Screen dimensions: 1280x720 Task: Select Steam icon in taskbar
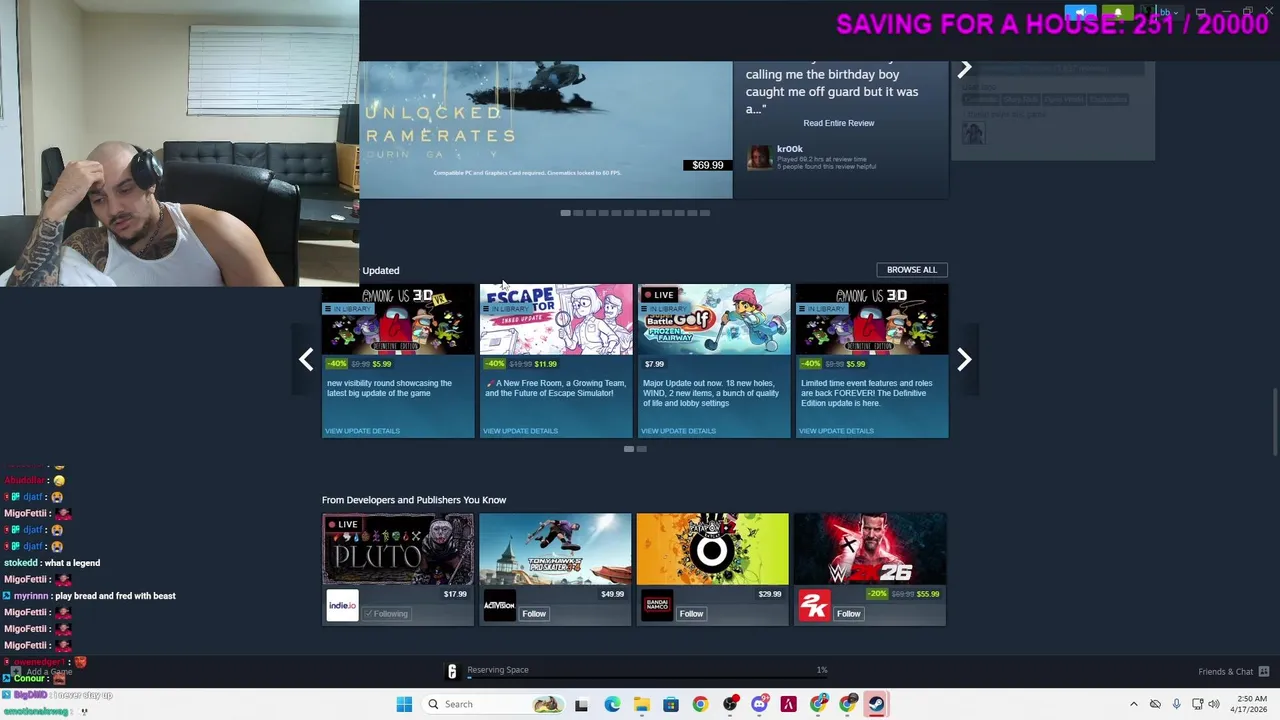876,704
